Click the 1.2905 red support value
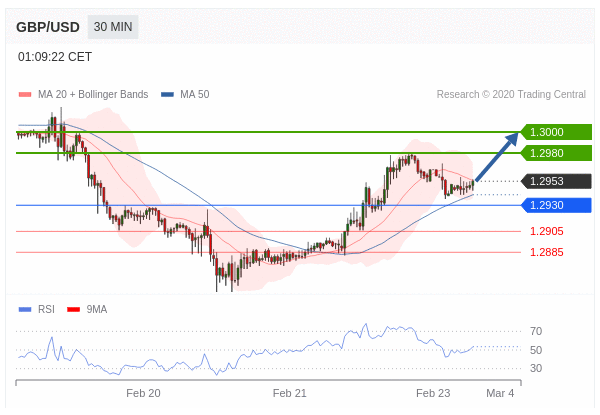Image resolution: width=600 pixels, height=415 pixels. point(546,231)
